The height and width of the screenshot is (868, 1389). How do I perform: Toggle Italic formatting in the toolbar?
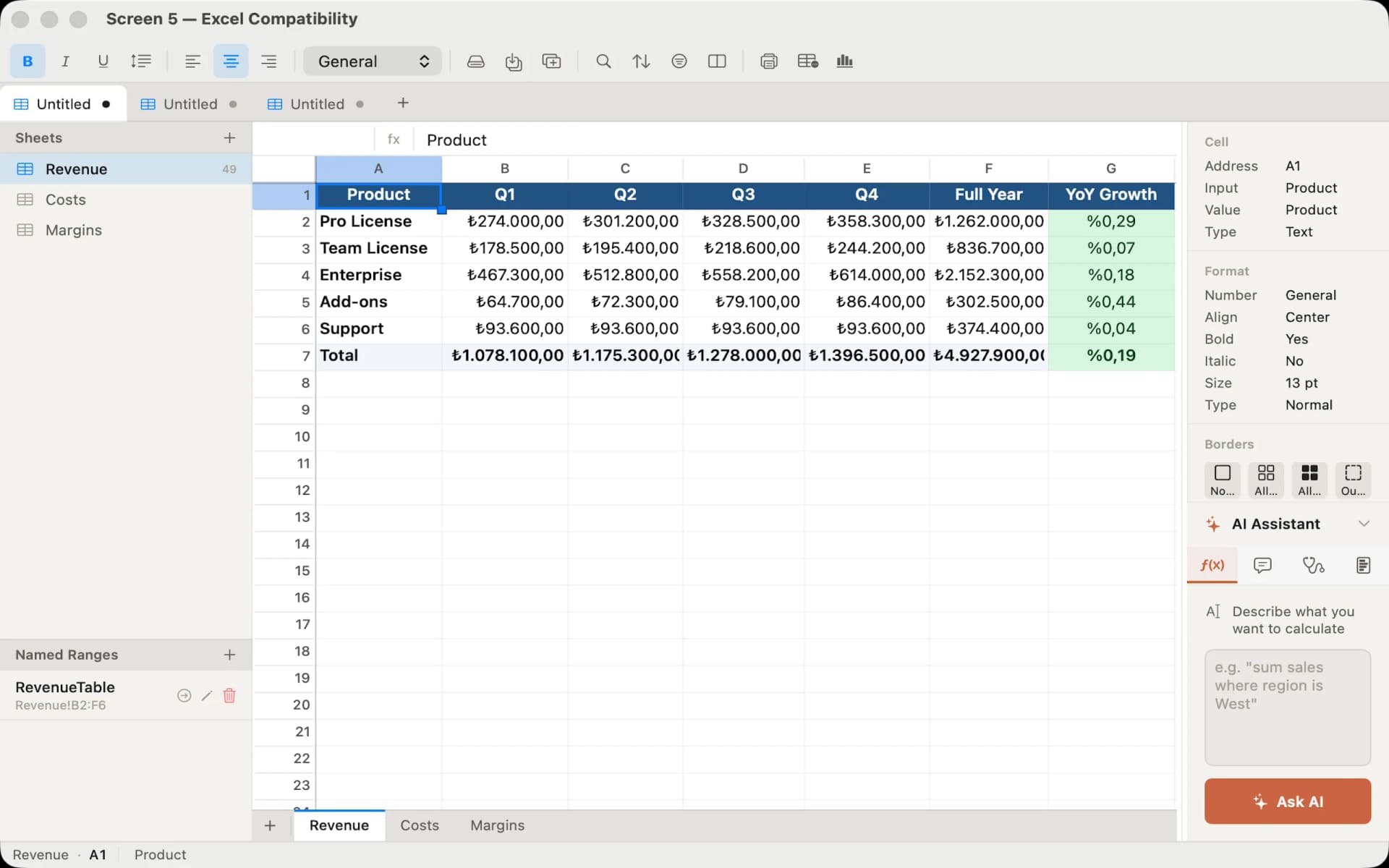pyautogui.click(x=65, y=61)
